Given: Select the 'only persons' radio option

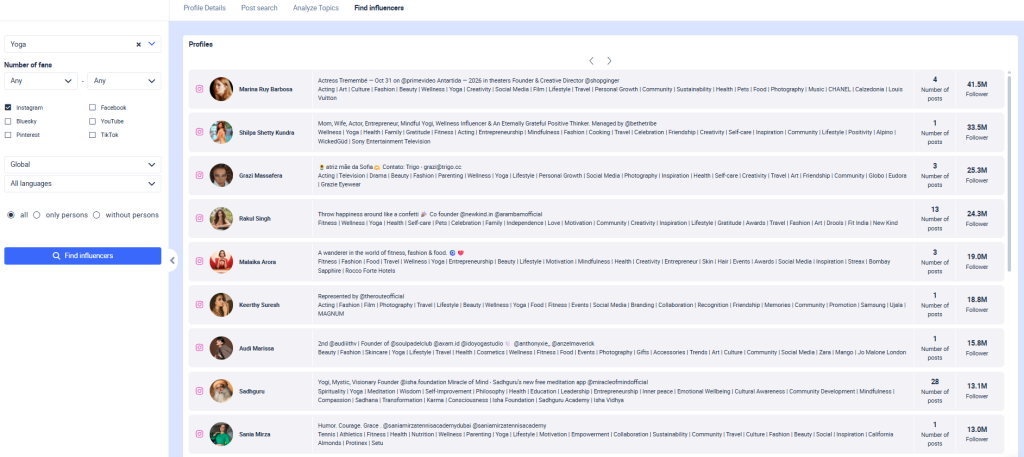Looking at the screenshot, I should point(37,214).
